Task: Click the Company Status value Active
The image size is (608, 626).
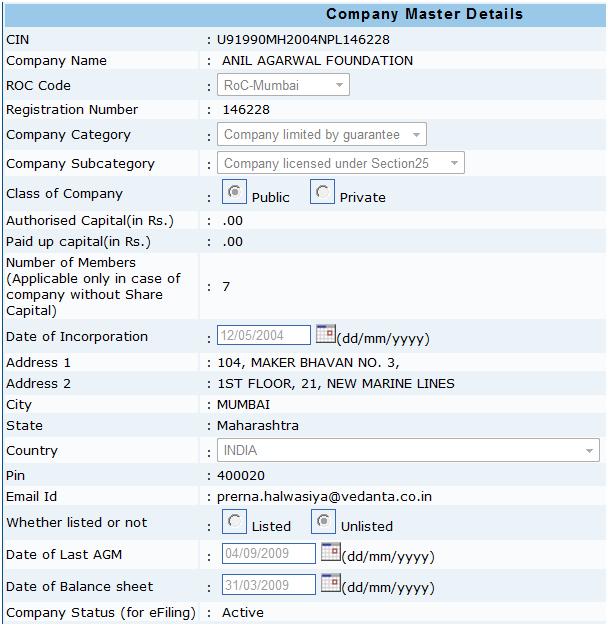Action: (243, 612)
